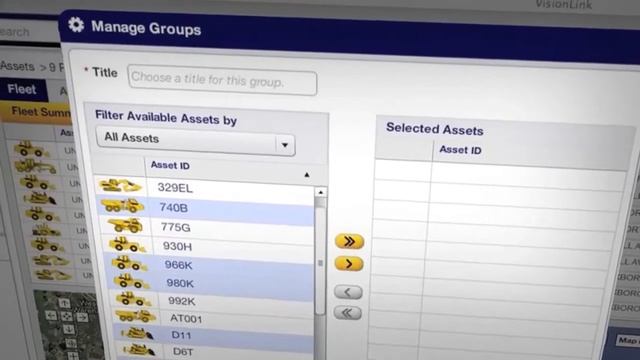Click the group Title input field

[222, 80]
